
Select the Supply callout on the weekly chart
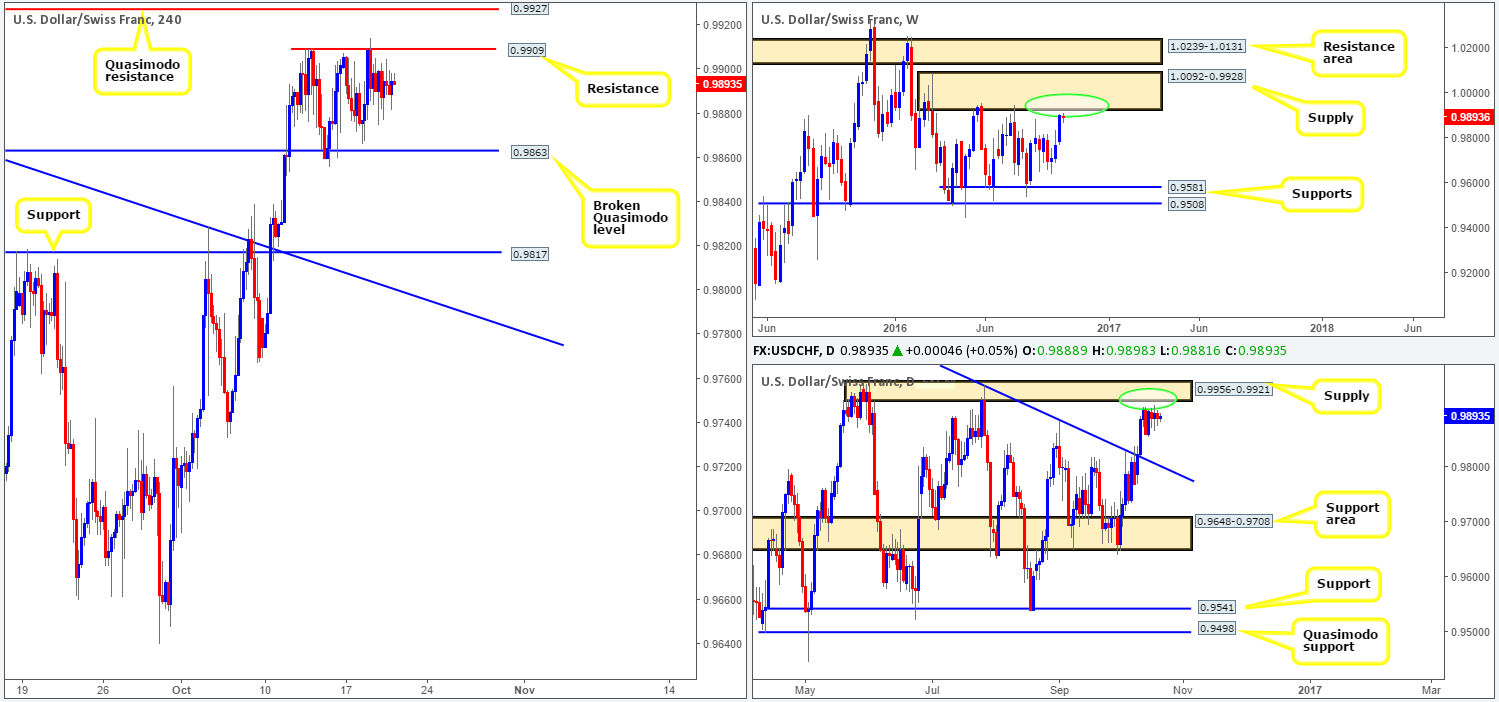point(1329,117)
